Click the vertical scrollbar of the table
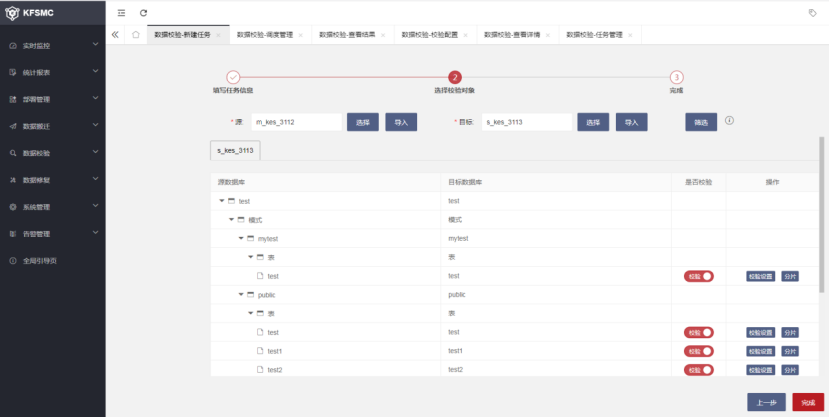 822,215
